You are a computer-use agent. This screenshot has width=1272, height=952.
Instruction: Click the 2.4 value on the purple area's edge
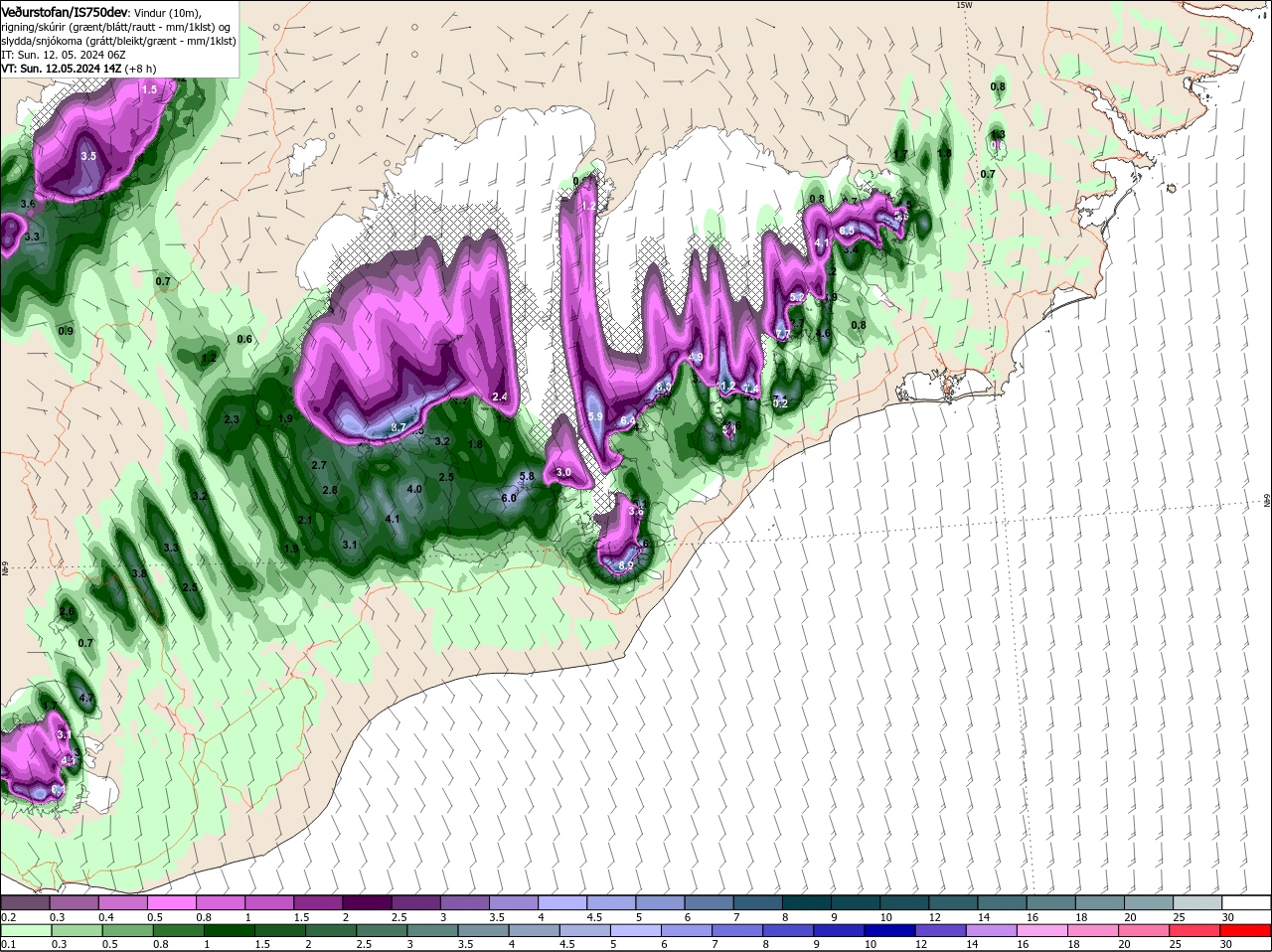tap(500, 397)
